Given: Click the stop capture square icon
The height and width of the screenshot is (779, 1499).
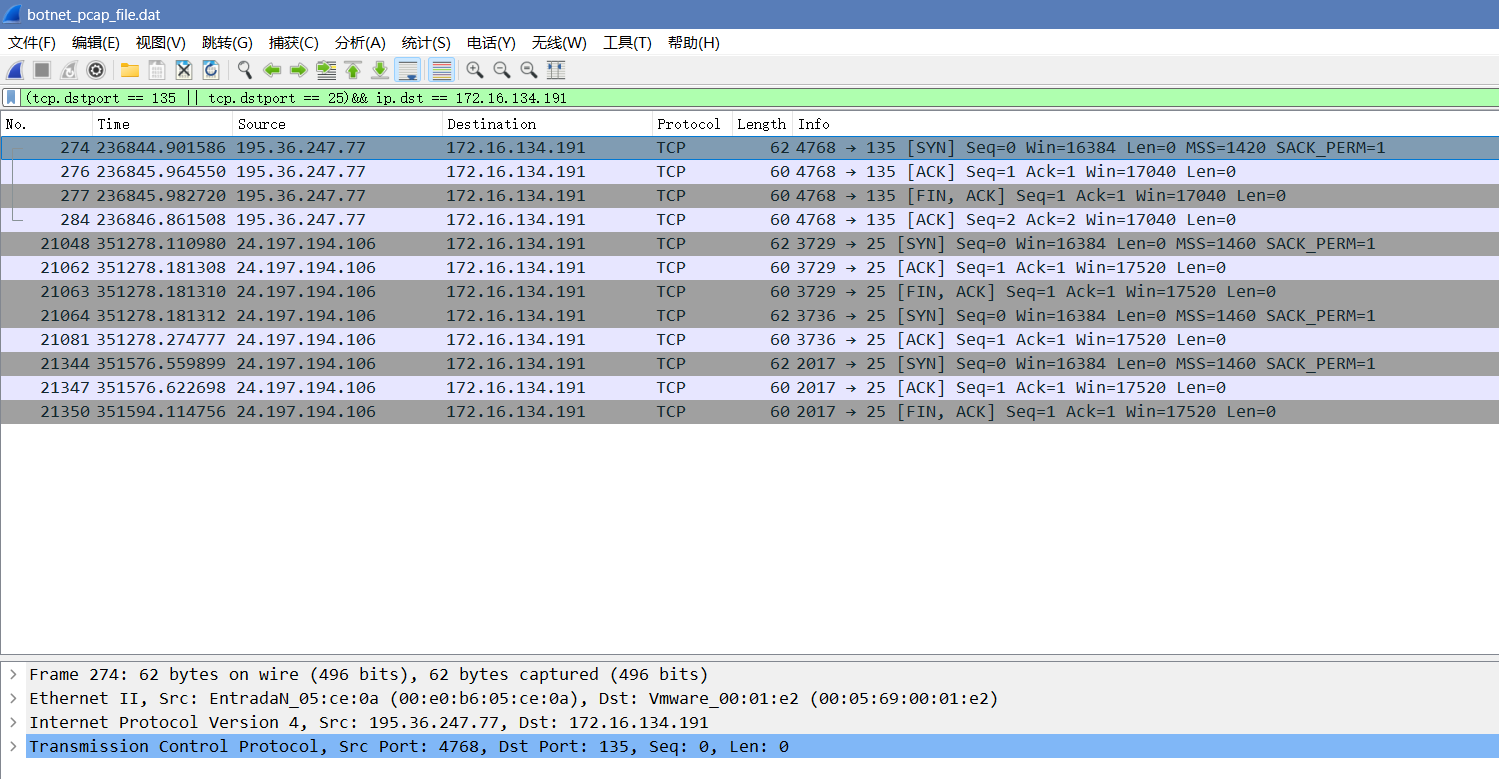Looking at the screenshot, I should click(42, 70).
